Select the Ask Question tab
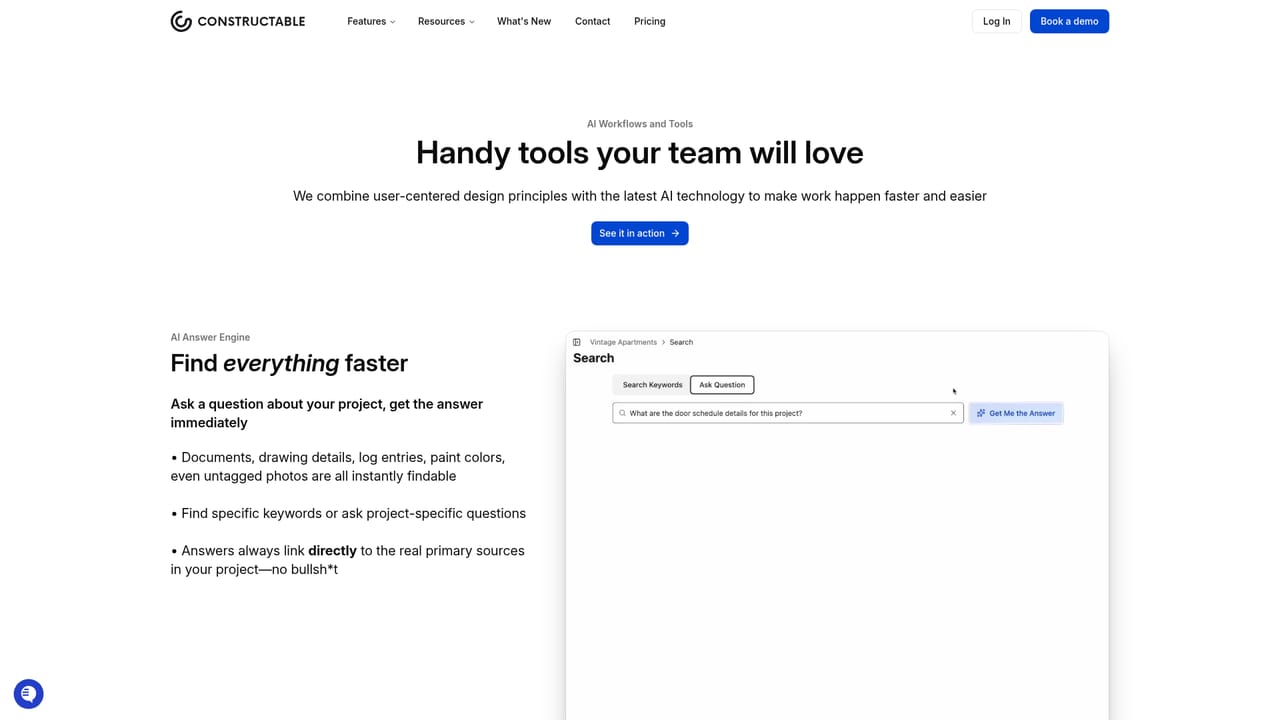 click(x=722, y=385)
